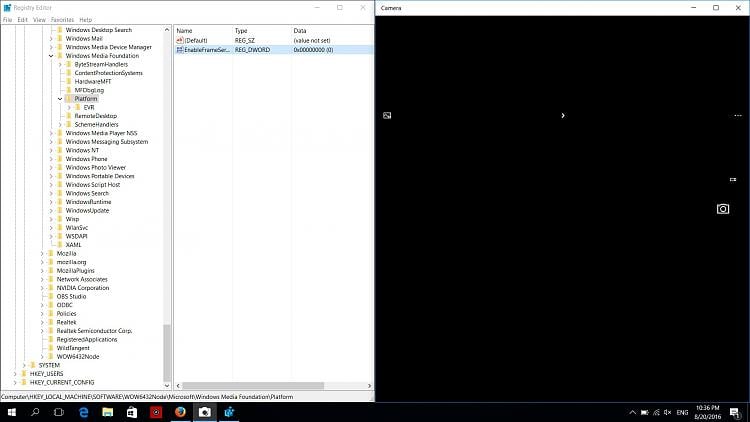Select the SYSTEM key
Viewport: 750px width, 422px height.
(x=49, y=366)
